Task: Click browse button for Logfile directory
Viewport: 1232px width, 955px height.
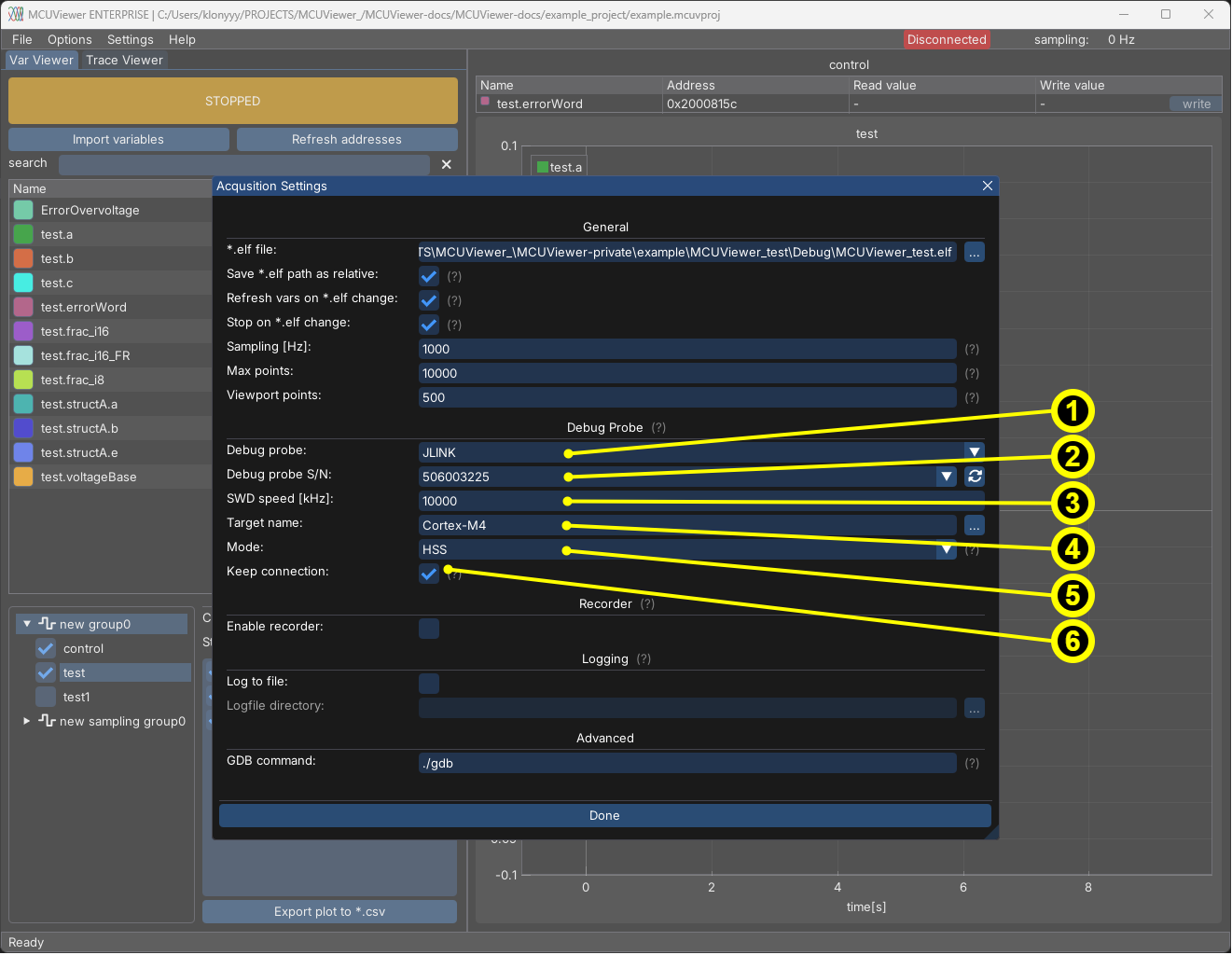Action: [x=974, y=709]
